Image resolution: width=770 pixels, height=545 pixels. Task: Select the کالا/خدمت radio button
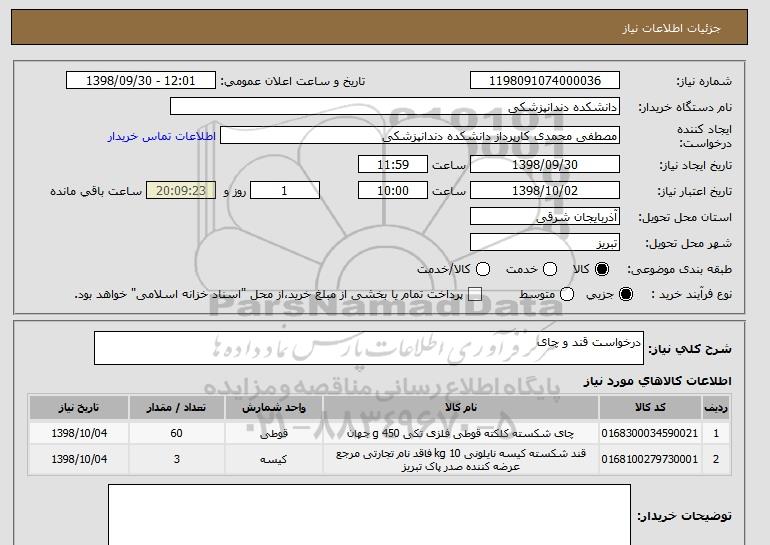tap(483, 269)
